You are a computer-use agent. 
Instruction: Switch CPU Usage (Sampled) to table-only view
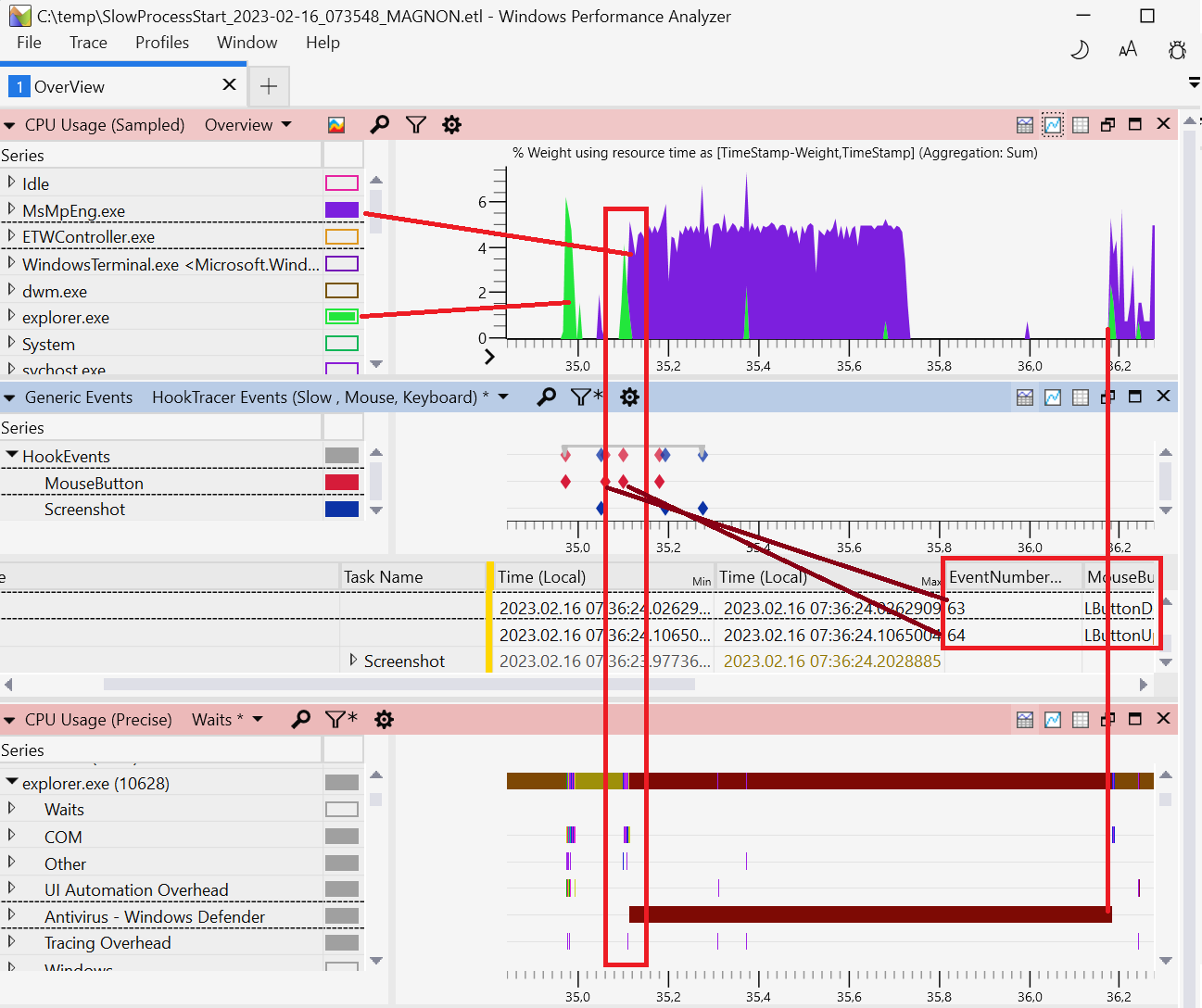click(1081, 125)
